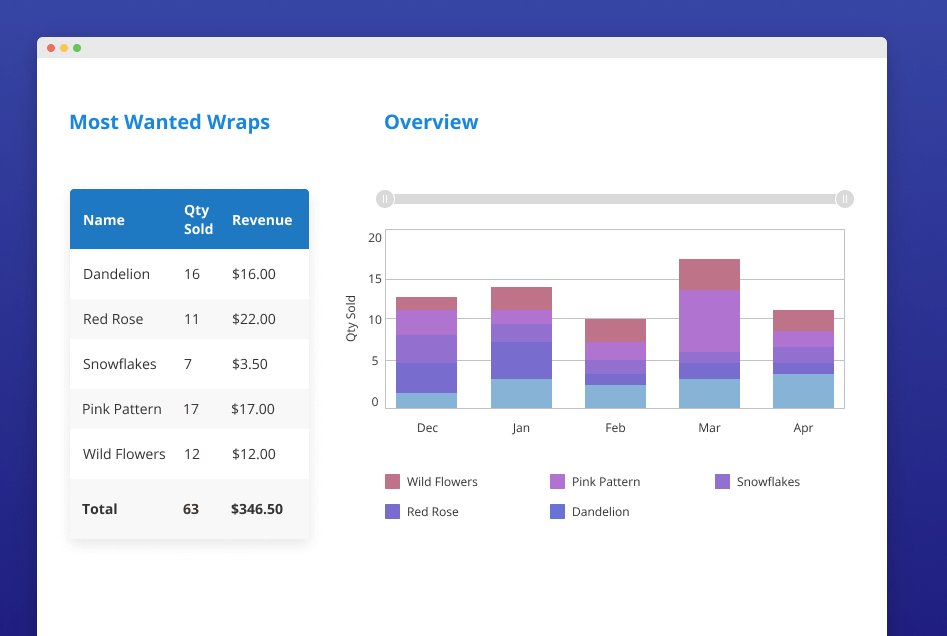Sort table by Revenue column header
The image size is (947, 636).
point(262,220)
